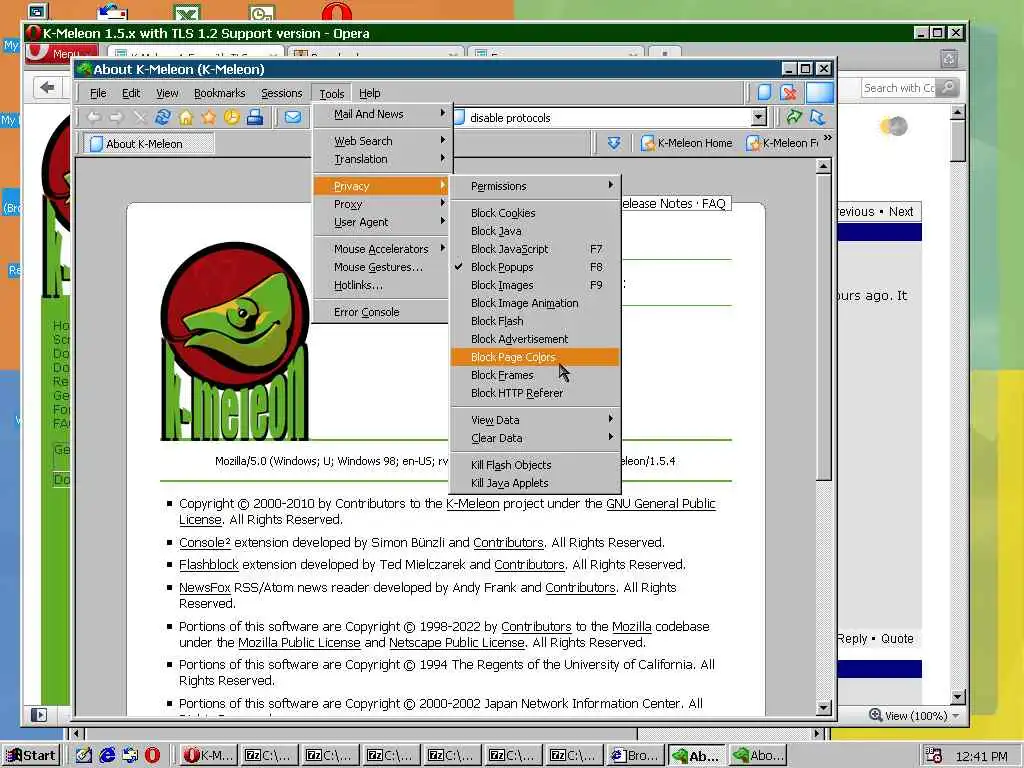Click Opera View (100%) zoom control
This screenshot has height=768, width=1024.
point(914,716)
